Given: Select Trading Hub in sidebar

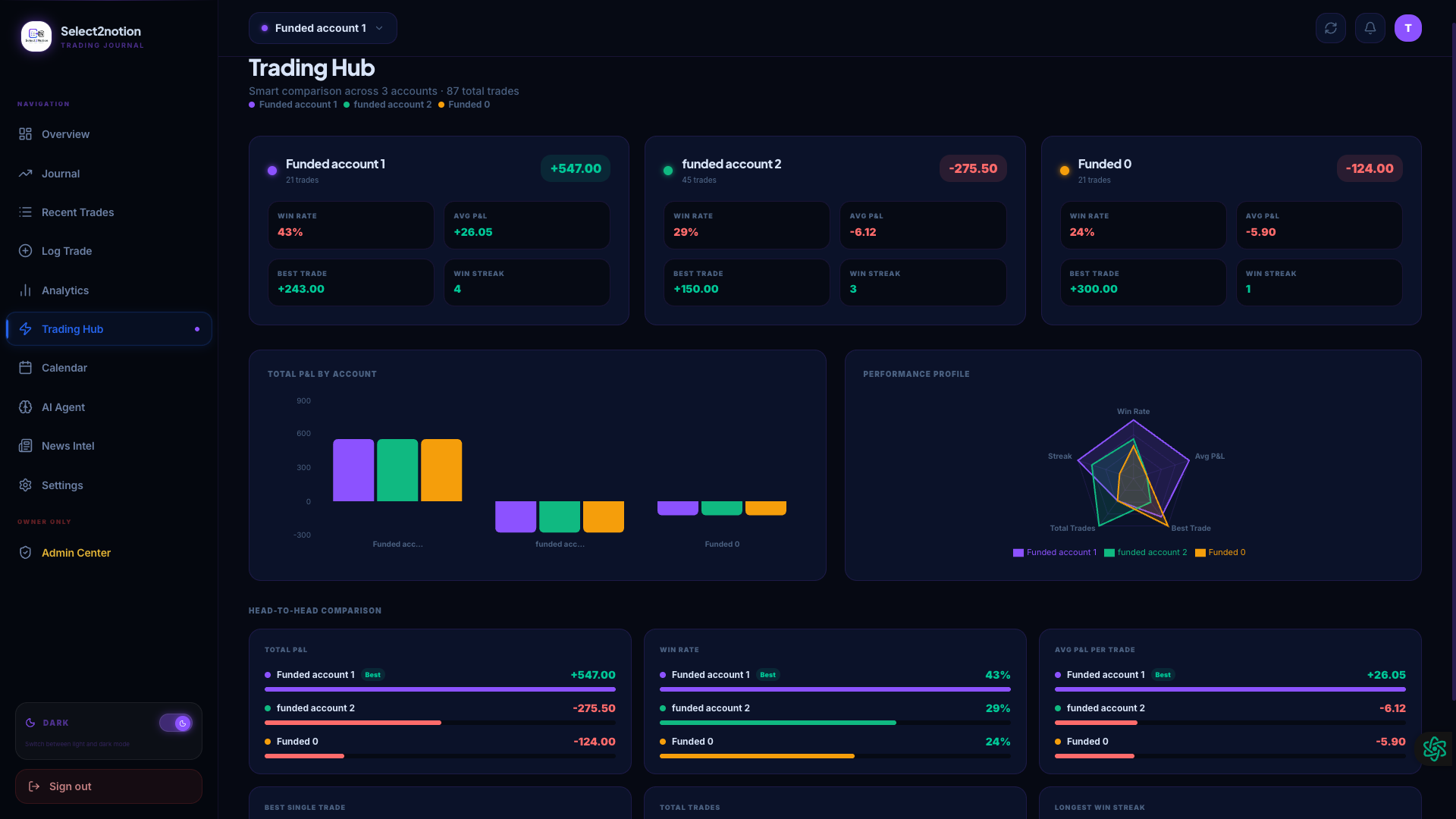Looking at the screenshot, I should [108, 329].
